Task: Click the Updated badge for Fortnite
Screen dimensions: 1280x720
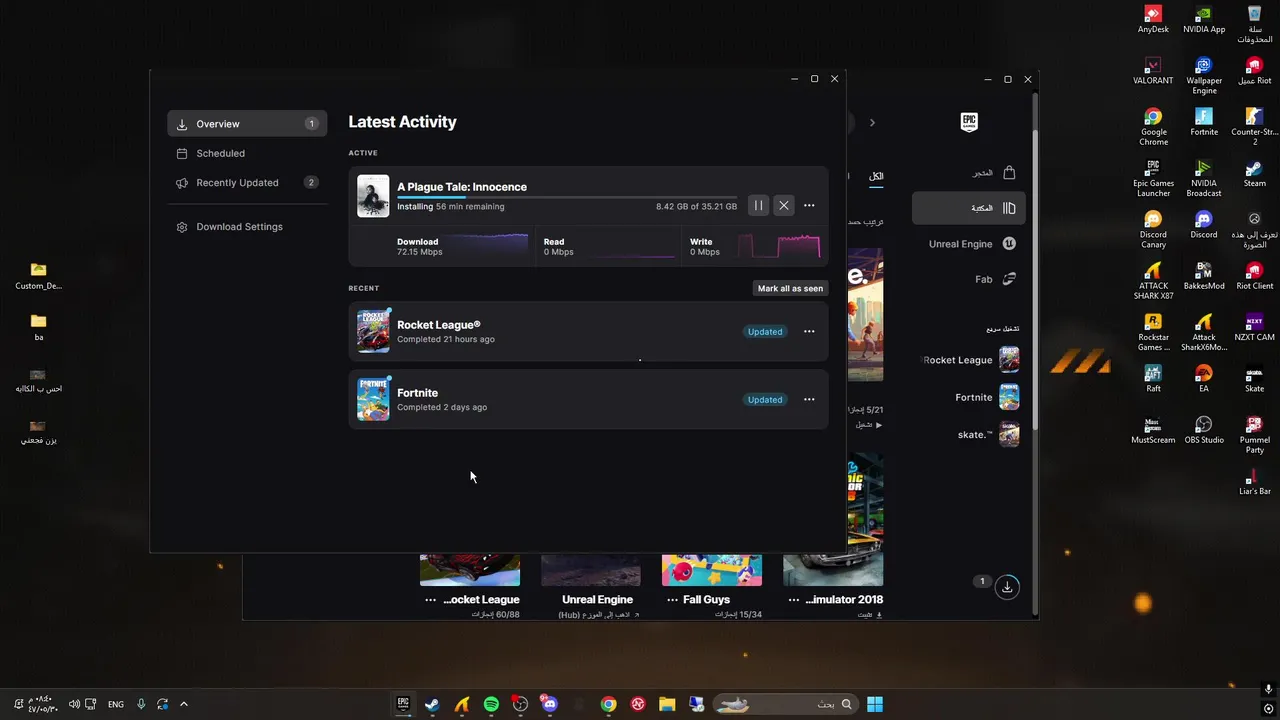Action: tap(765, 399)
